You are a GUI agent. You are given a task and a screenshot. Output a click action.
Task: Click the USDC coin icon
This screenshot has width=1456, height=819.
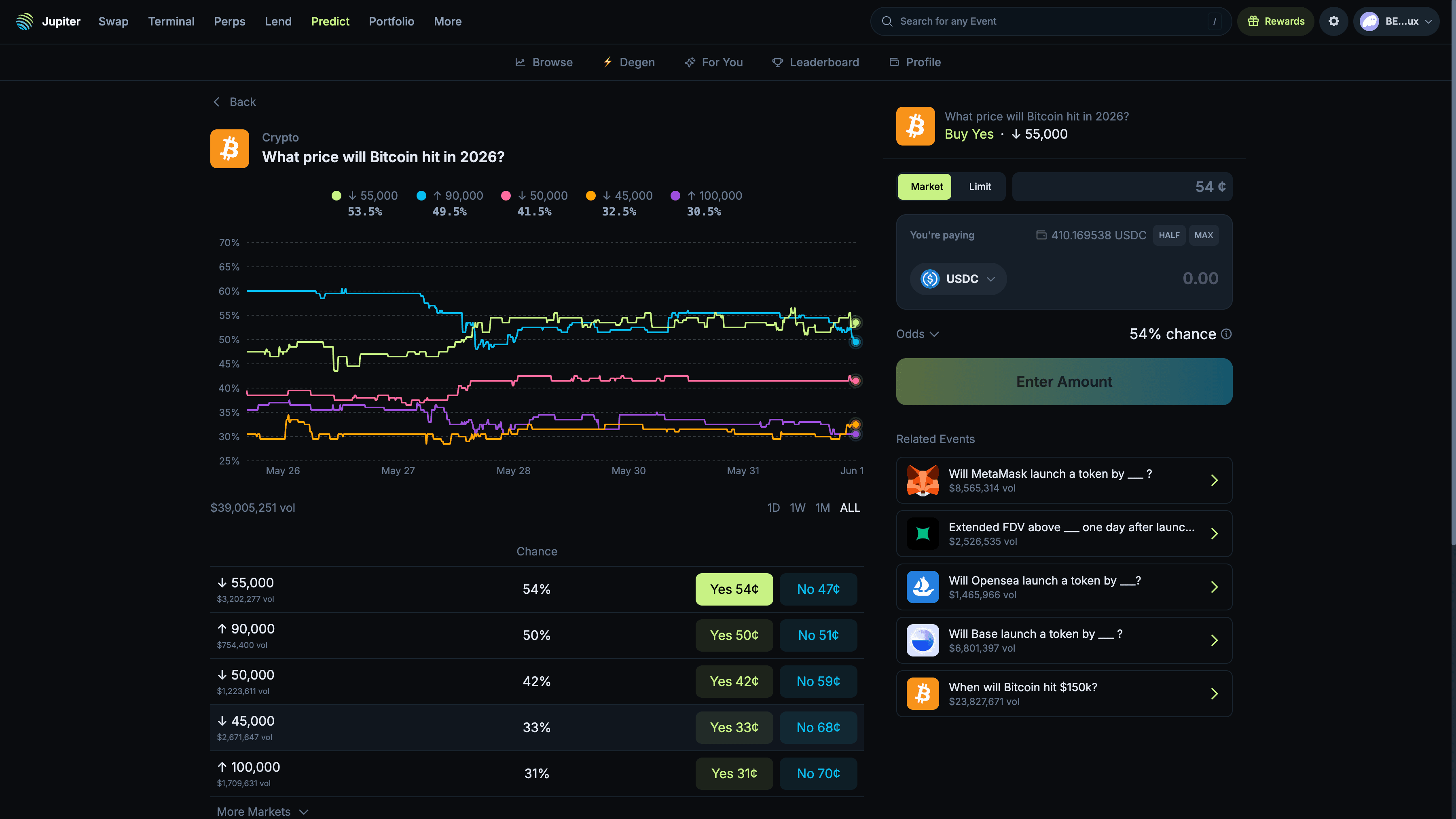click(930, 279)
